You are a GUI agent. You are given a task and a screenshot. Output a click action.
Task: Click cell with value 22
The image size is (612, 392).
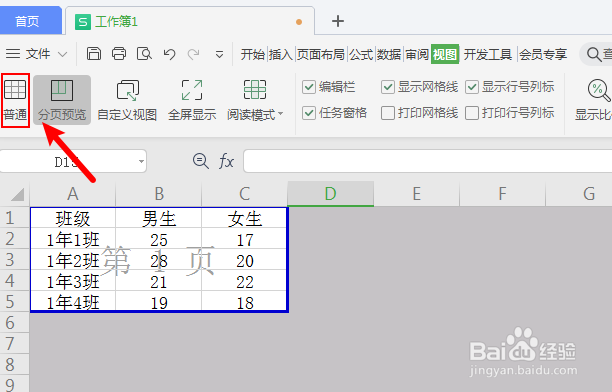[x=244, y=281]
